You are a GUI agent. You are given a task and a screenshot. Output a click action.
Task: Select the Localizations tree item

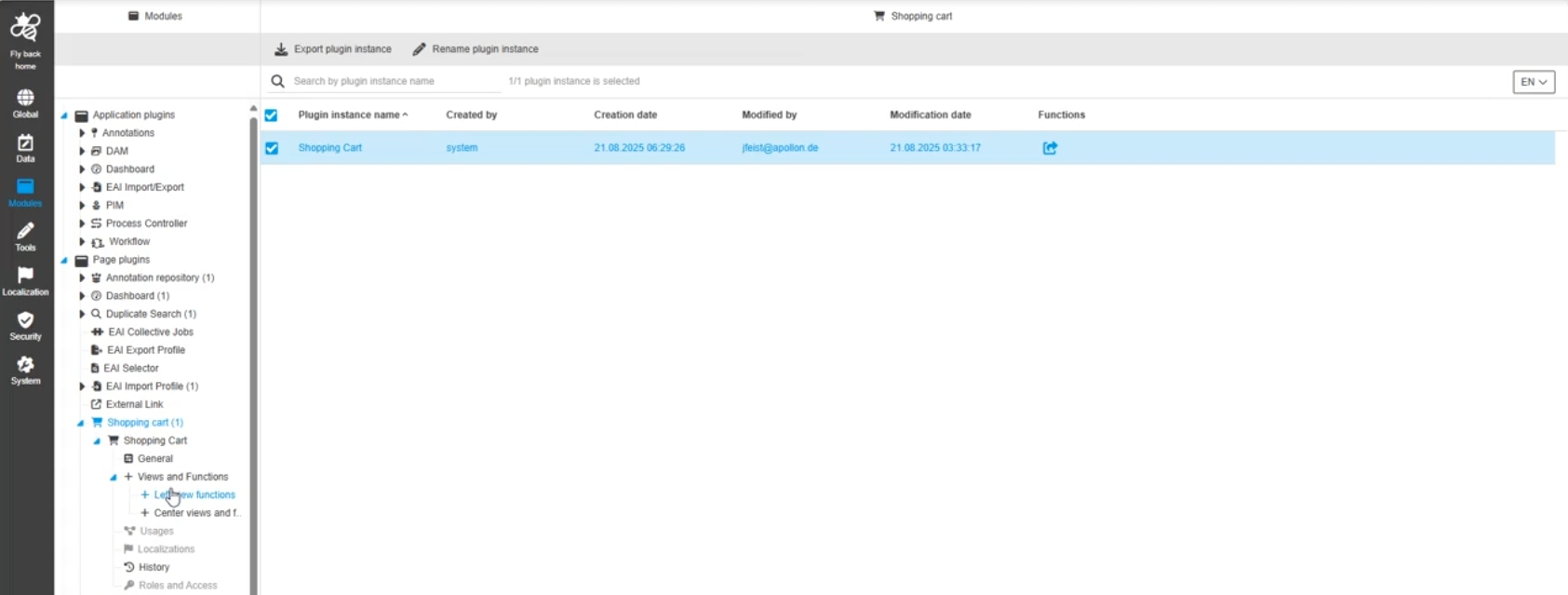[167, 549]
